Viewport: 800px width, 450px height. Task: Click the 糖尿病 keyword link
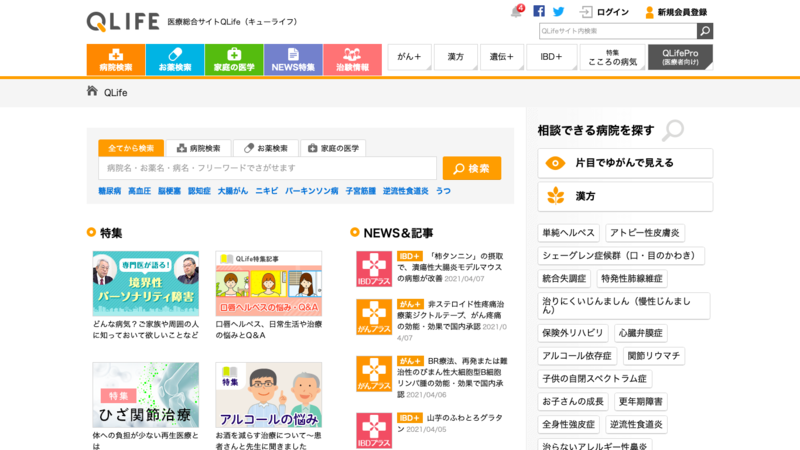pos(110,191)
